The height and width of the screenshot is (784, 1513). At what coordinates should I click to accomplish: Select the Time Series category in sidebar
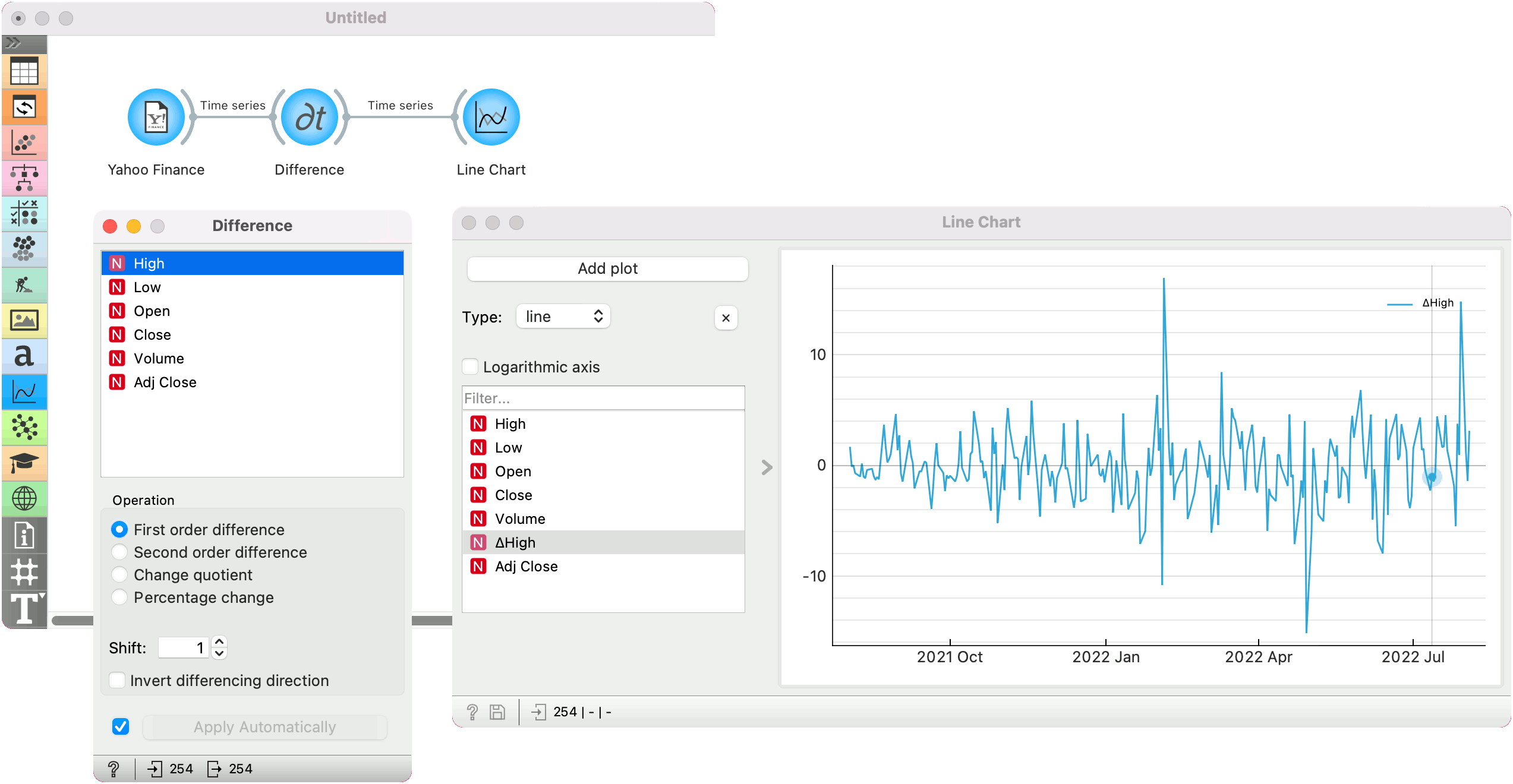point(24,392)
